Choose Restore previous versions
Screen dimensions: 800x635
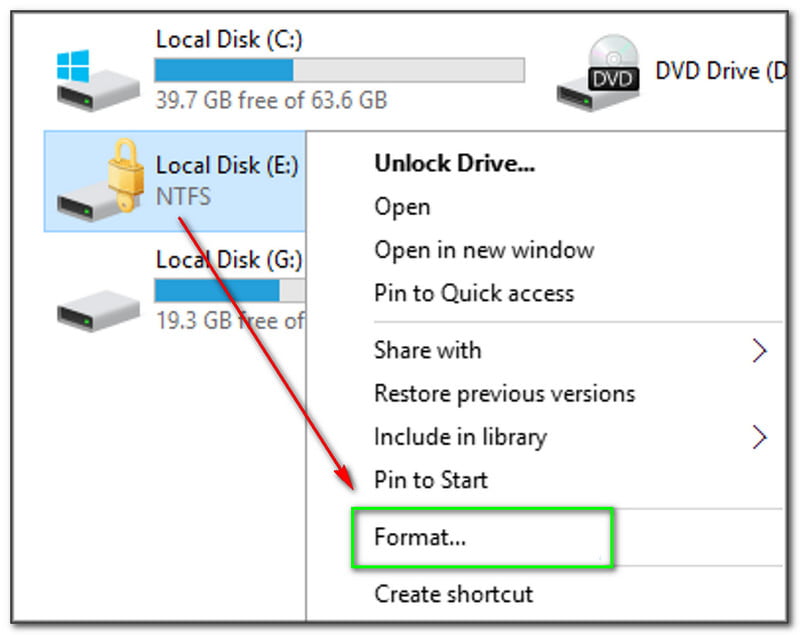[504, 393]
